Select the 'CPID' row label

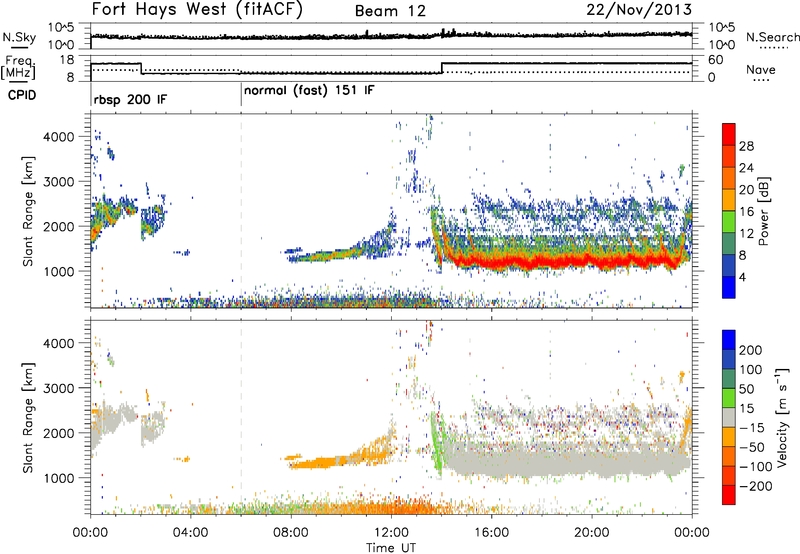[x=22, y=95]
